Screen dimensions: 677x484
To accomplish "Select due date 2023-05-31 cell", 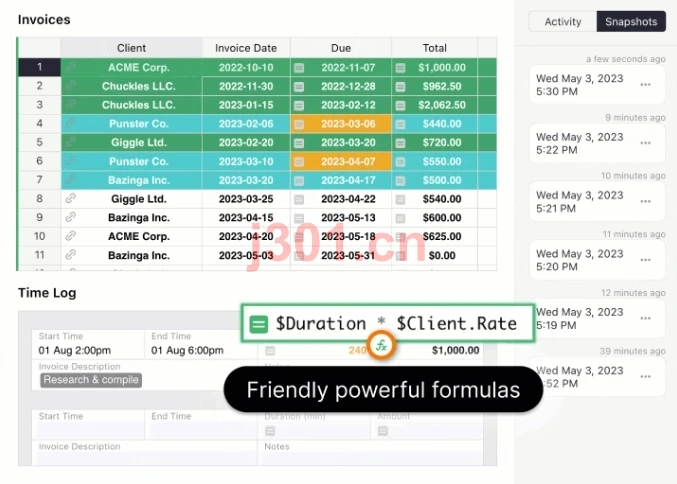I will click(341, 255).
